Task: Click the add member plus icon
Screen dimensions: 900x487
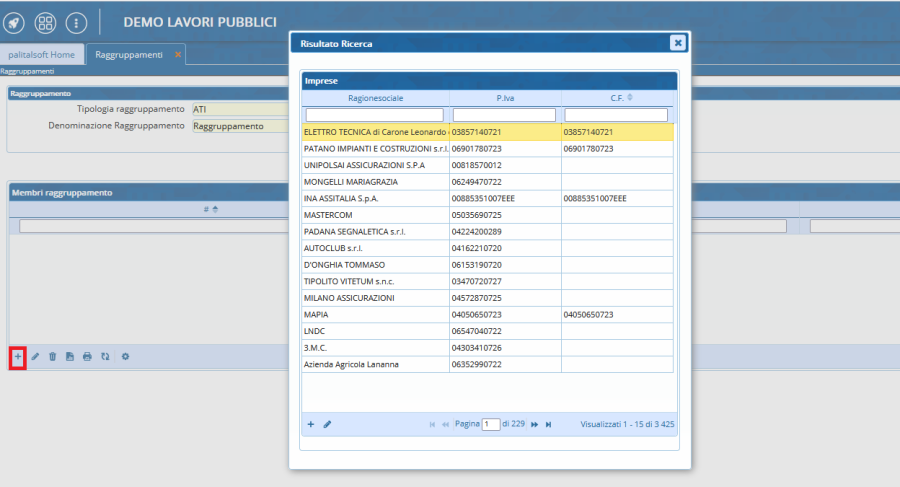Action: tap(17, 356)
